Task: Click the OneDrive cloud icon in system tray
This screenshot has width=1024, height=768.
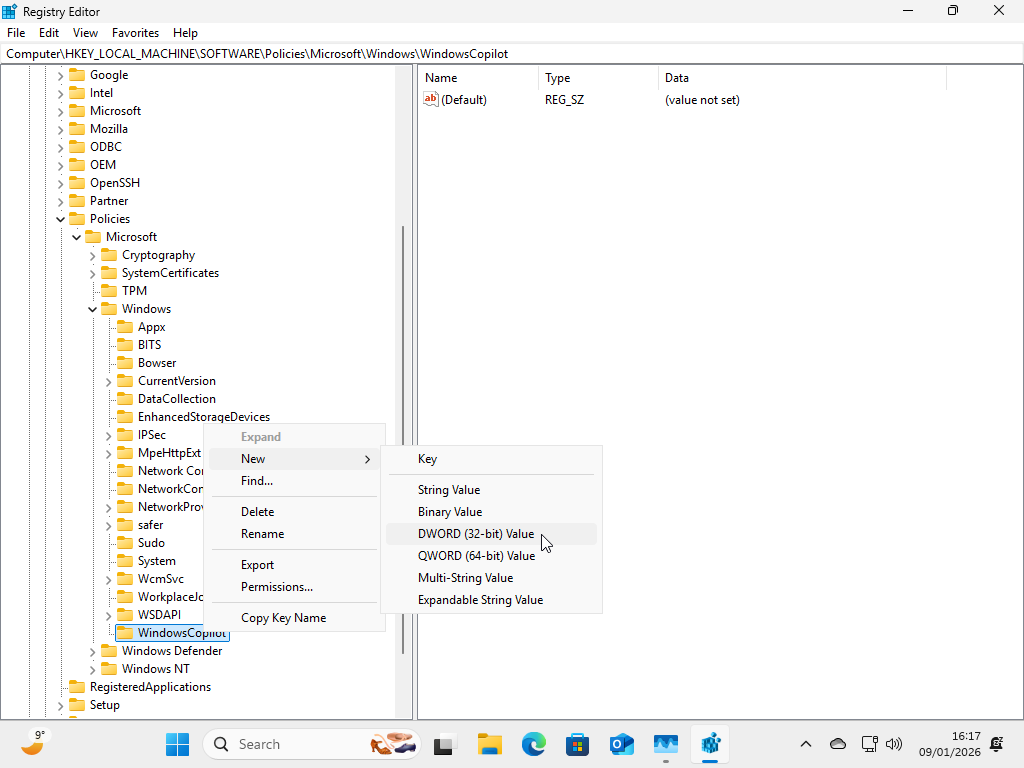Action: 837,744
